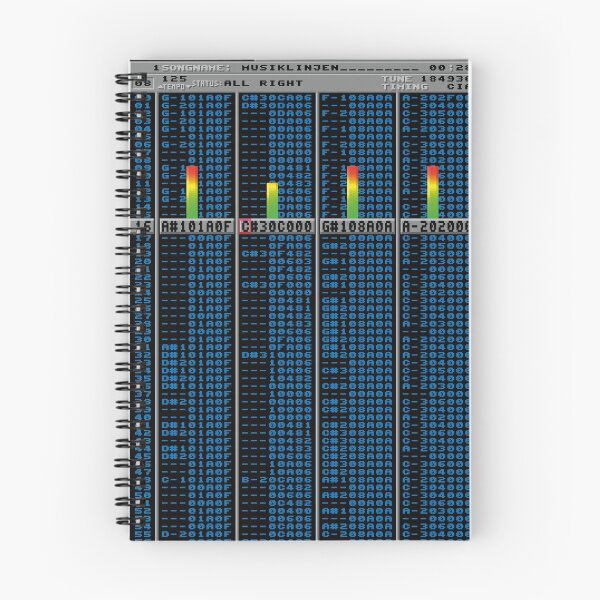600x600 pixels.
Task: Select cursor cell C#30C000
Action: tap(276, 227)
